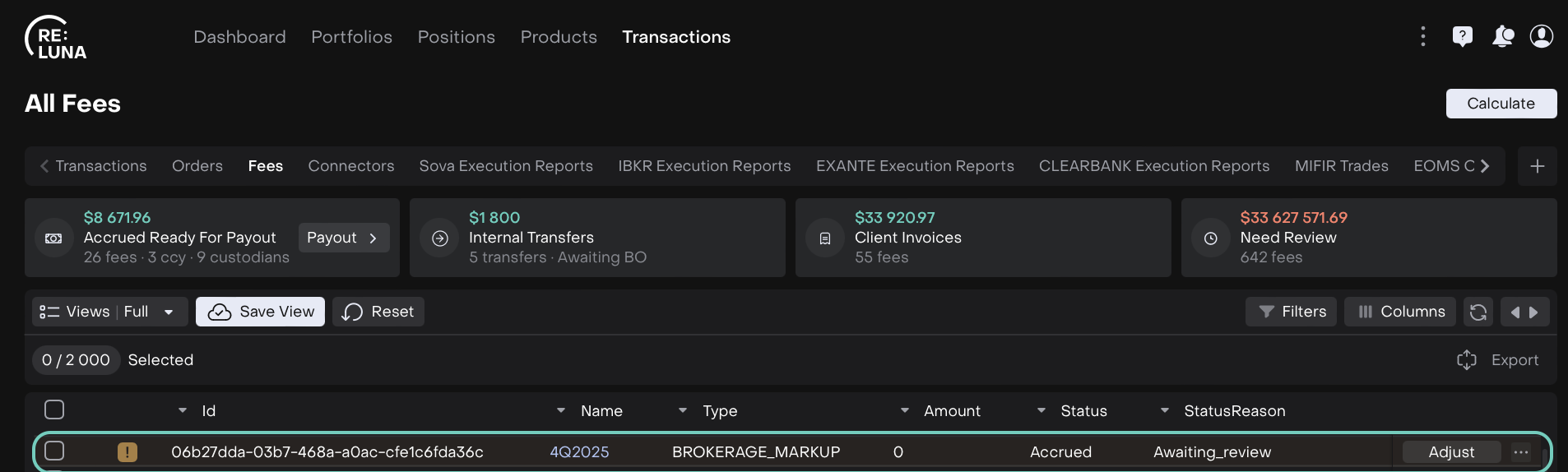1568x472 pixels.
Task: Click the refresh table icon
Action: point(1478,312)
